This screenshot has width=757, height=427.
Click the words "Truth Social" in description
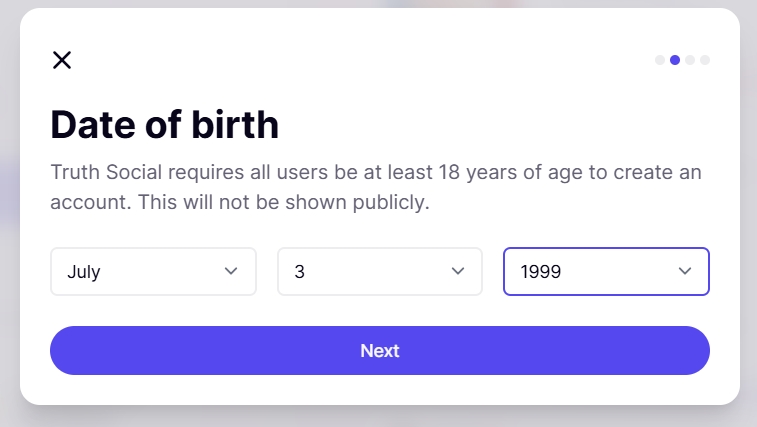98,172
